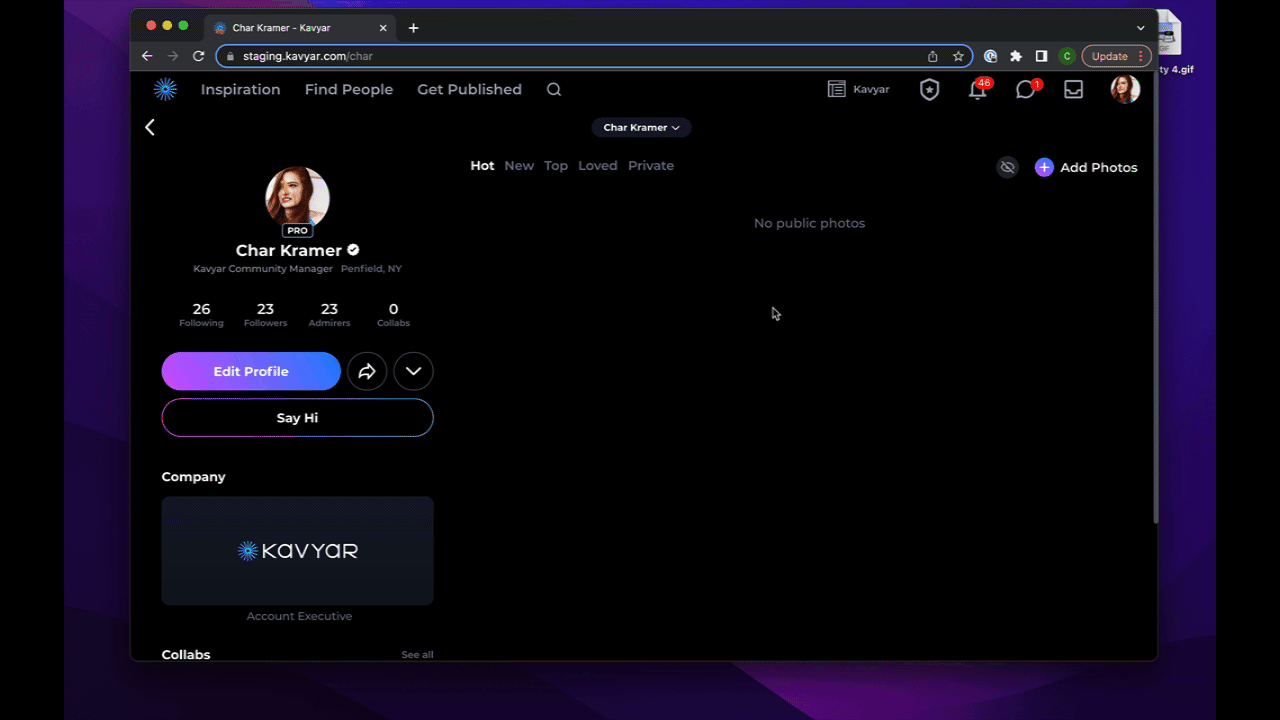The height and width of the screenshot is (720, 1280).
Task: Click the green C Chrome profile icon
Action: [1067, 56]
